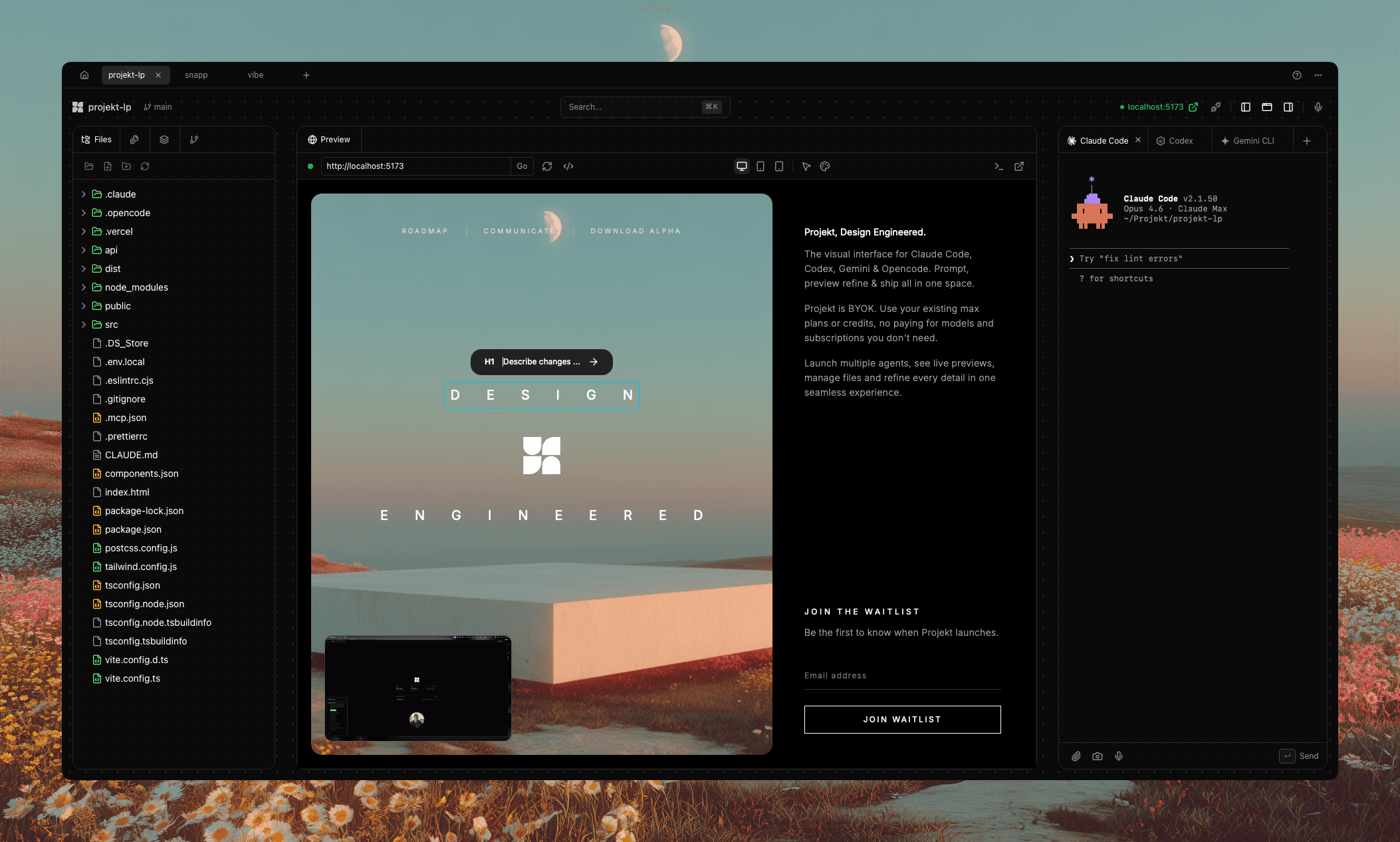Toggle the right sidebar panel layout
The width and height of the screenshot is (1400, 842).
click(x=1288, y=106)
